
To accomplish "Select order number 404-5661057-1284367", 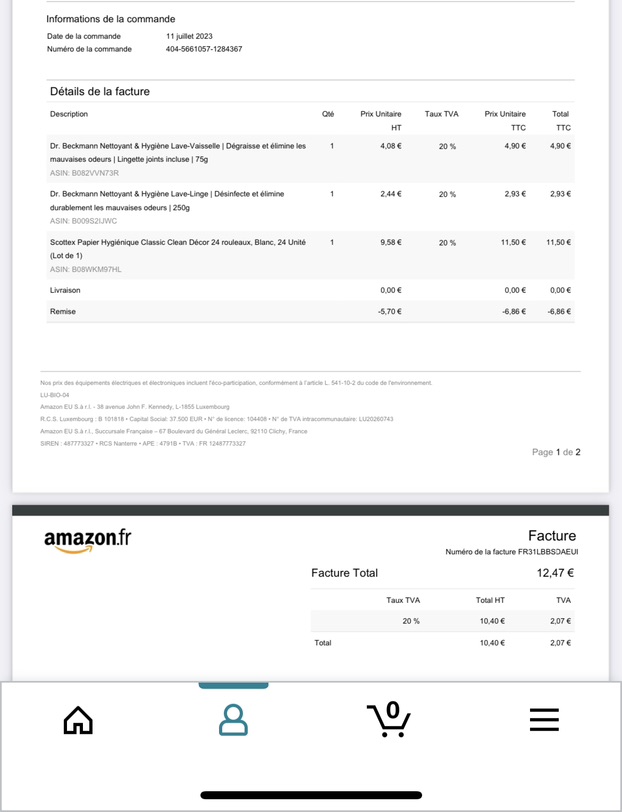I will (204, 49).
